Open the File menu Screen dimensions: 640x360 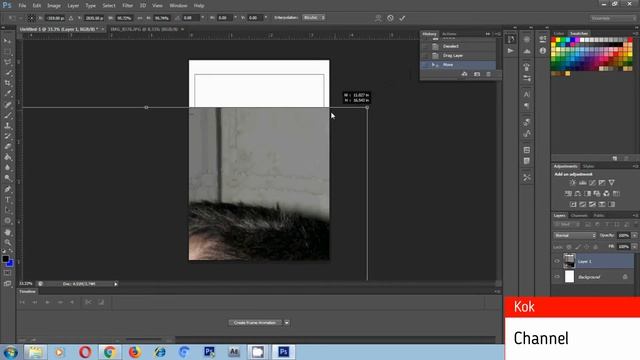tap(22, 6)
